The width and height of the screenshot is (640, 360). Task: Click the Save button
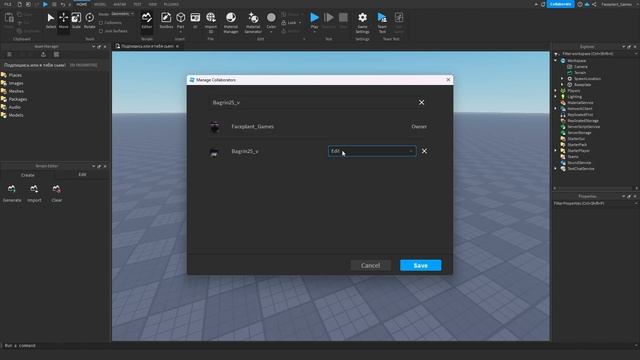click(x=420, y=265)
